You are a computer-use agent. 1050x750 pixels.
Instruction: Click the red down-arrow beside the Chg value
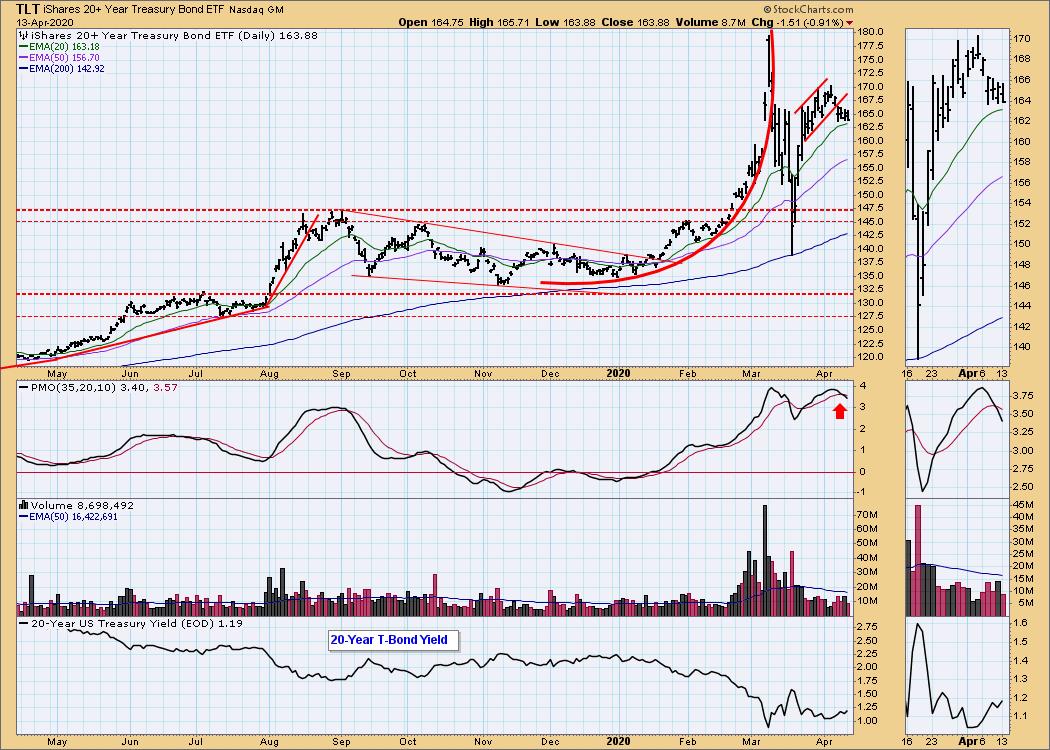[850, 23]
